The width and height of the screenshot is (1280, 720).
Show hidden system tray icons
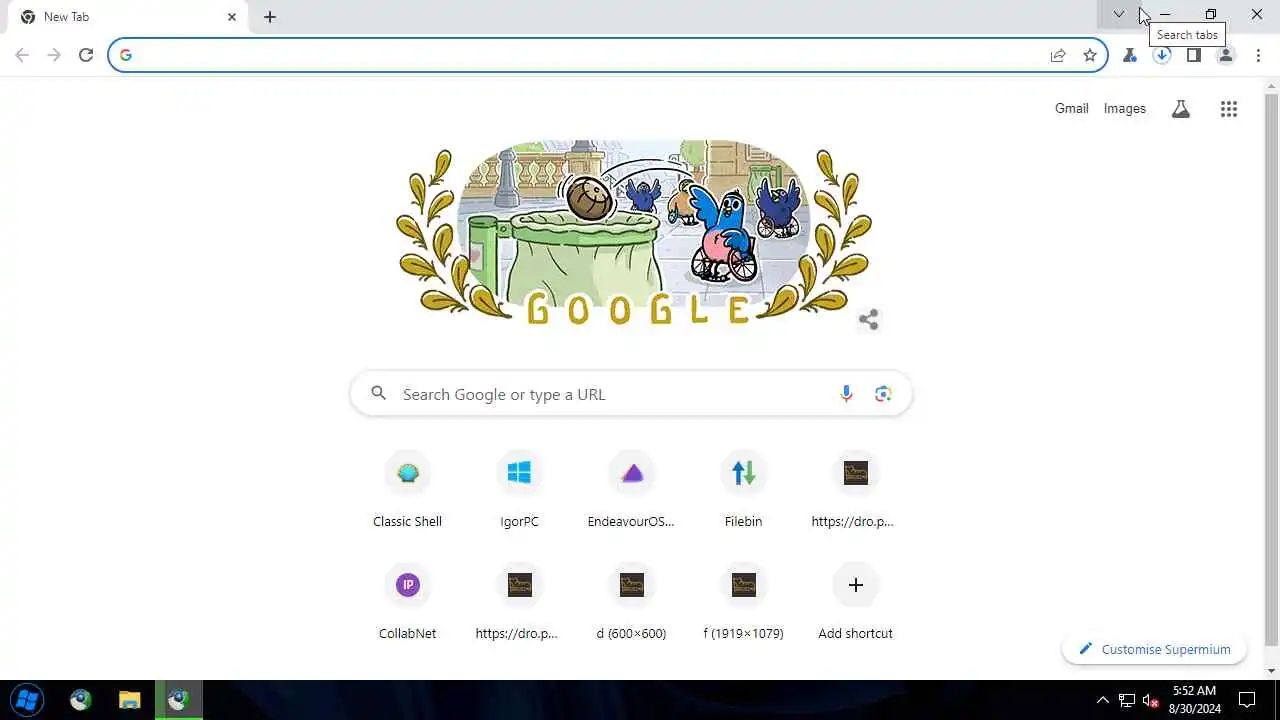[1102, 700]
